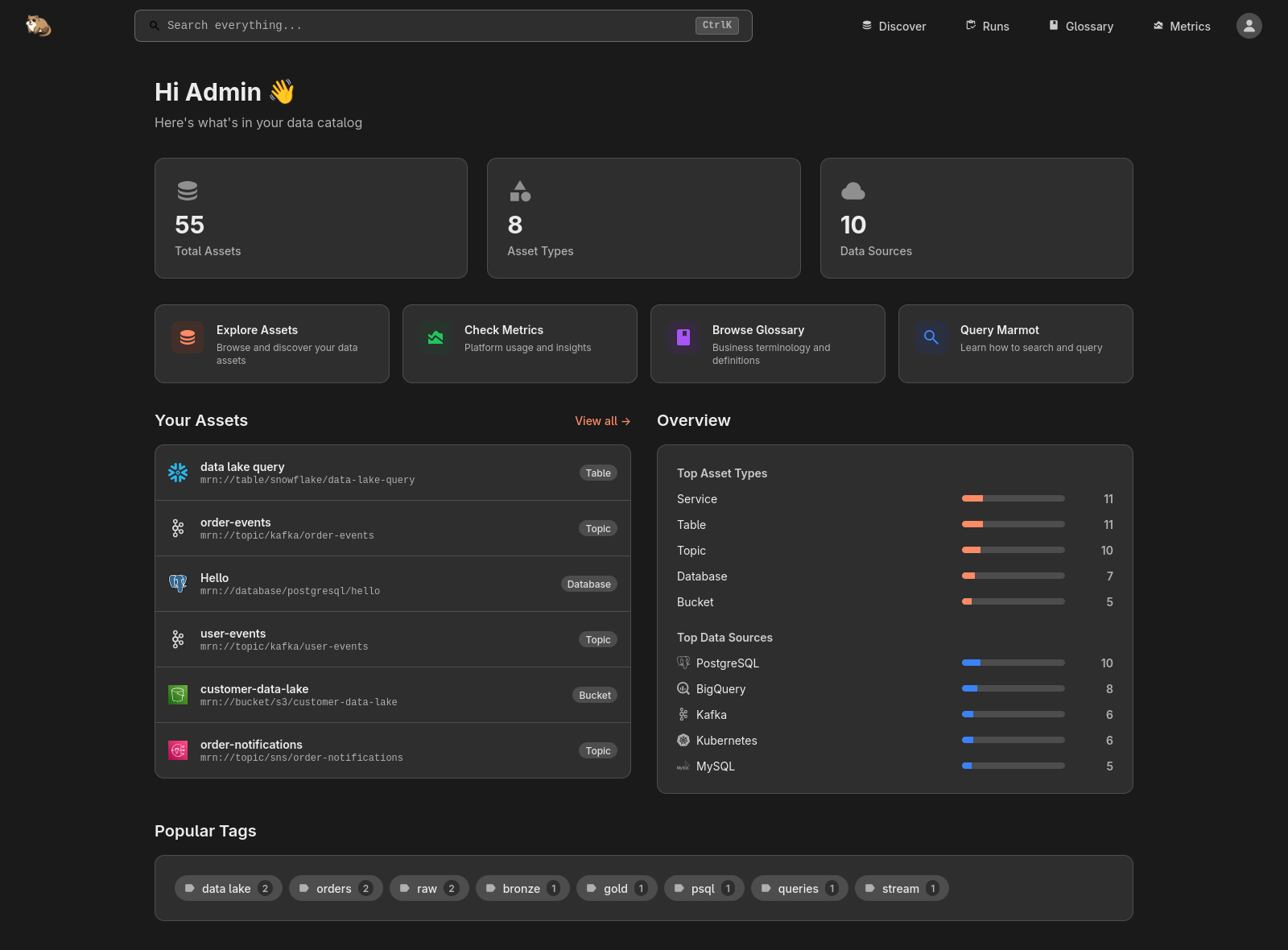Open the Discover page from navigation
The width and height of the screenshot is (1288, 950).
click(x=894, y=26)
